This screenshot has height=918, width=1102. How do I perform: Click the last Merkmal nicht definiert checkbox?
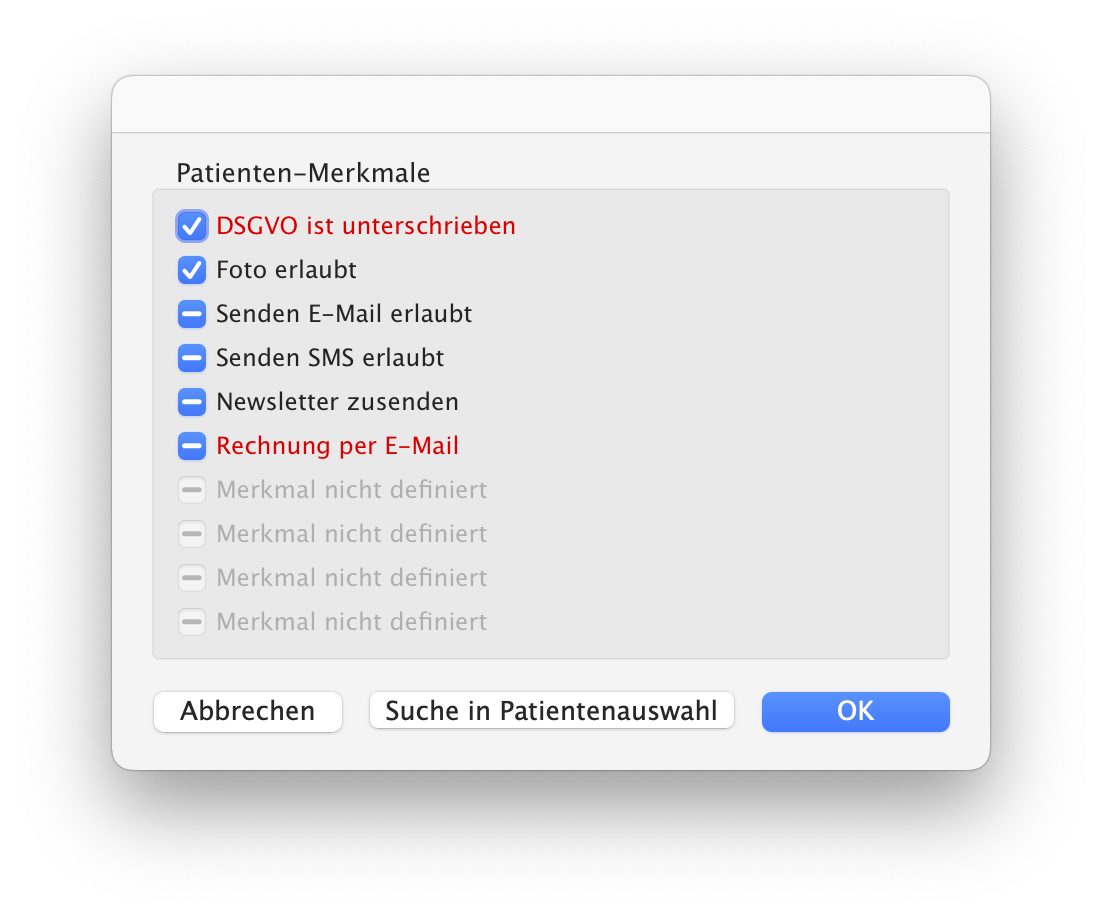192,622
